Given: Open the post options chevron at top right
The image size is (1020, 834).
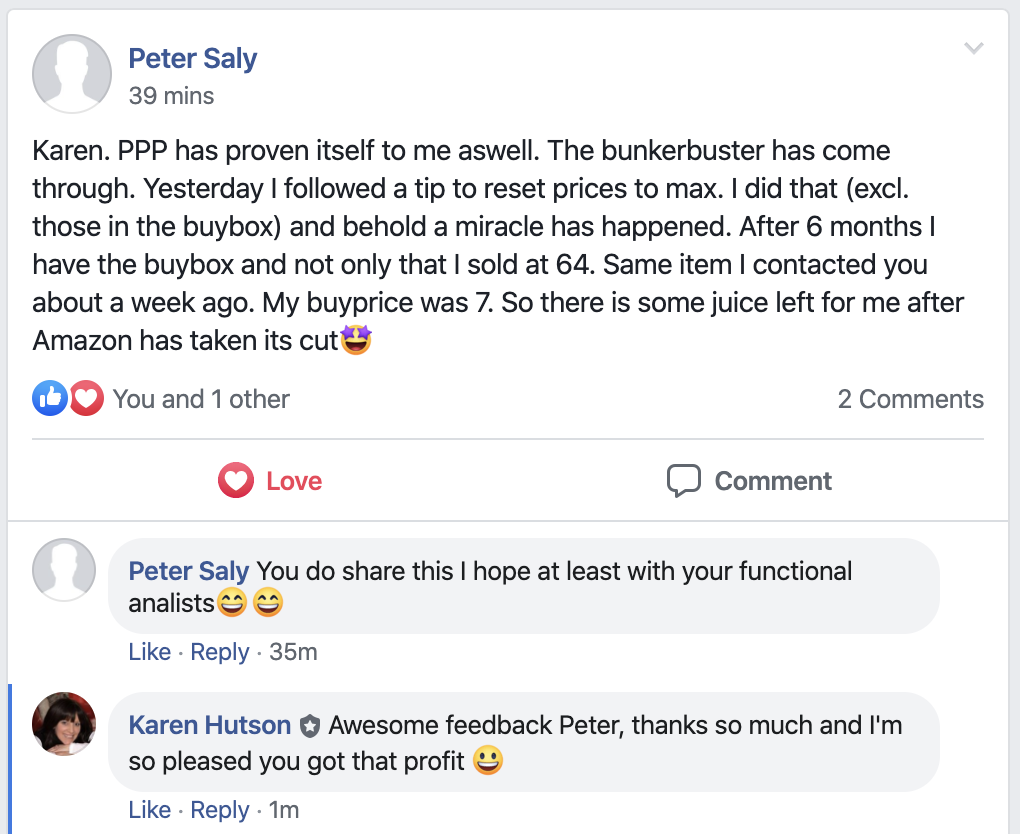Looking at the screenshot, I should point(973,47).
